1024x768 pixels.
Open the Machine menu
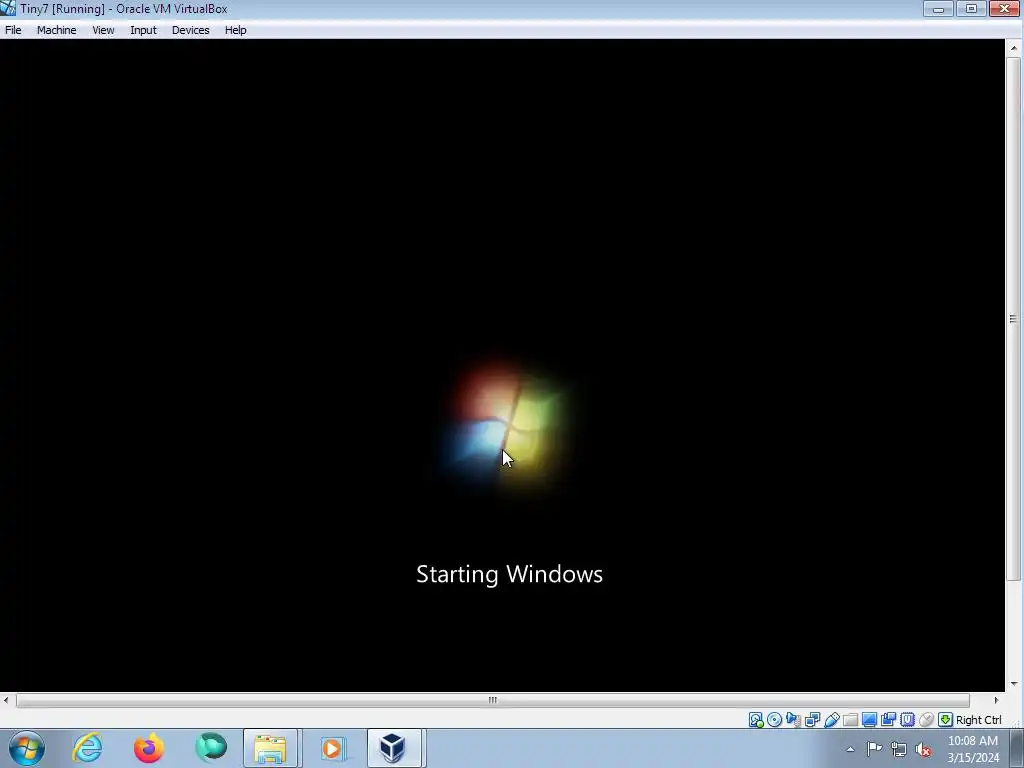pos(56,30)
